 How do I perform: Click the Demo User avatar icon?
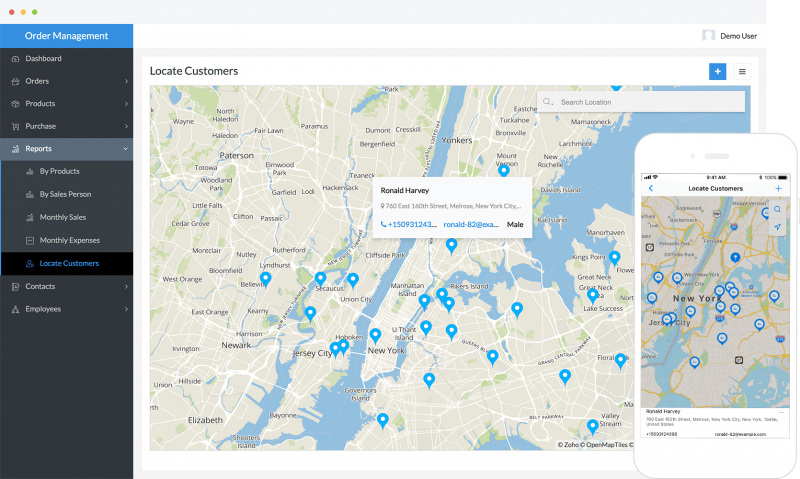pyautogui.click(x=708, y=36)
